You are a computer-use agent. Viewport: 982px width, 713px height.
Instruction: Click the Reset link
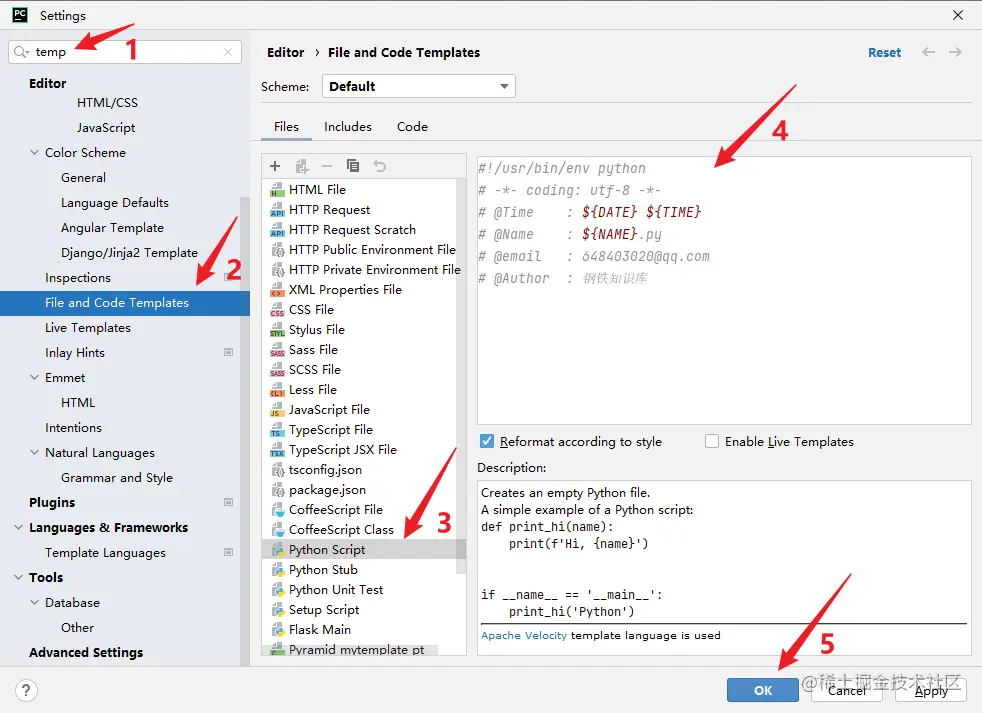884,53
